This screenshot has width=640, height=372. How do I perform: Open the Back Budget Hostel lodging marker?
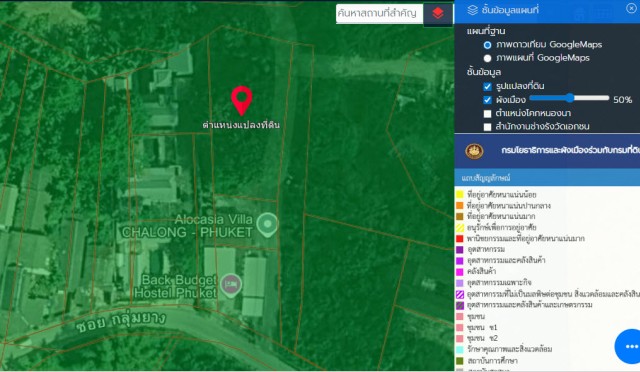pos(231,285)
